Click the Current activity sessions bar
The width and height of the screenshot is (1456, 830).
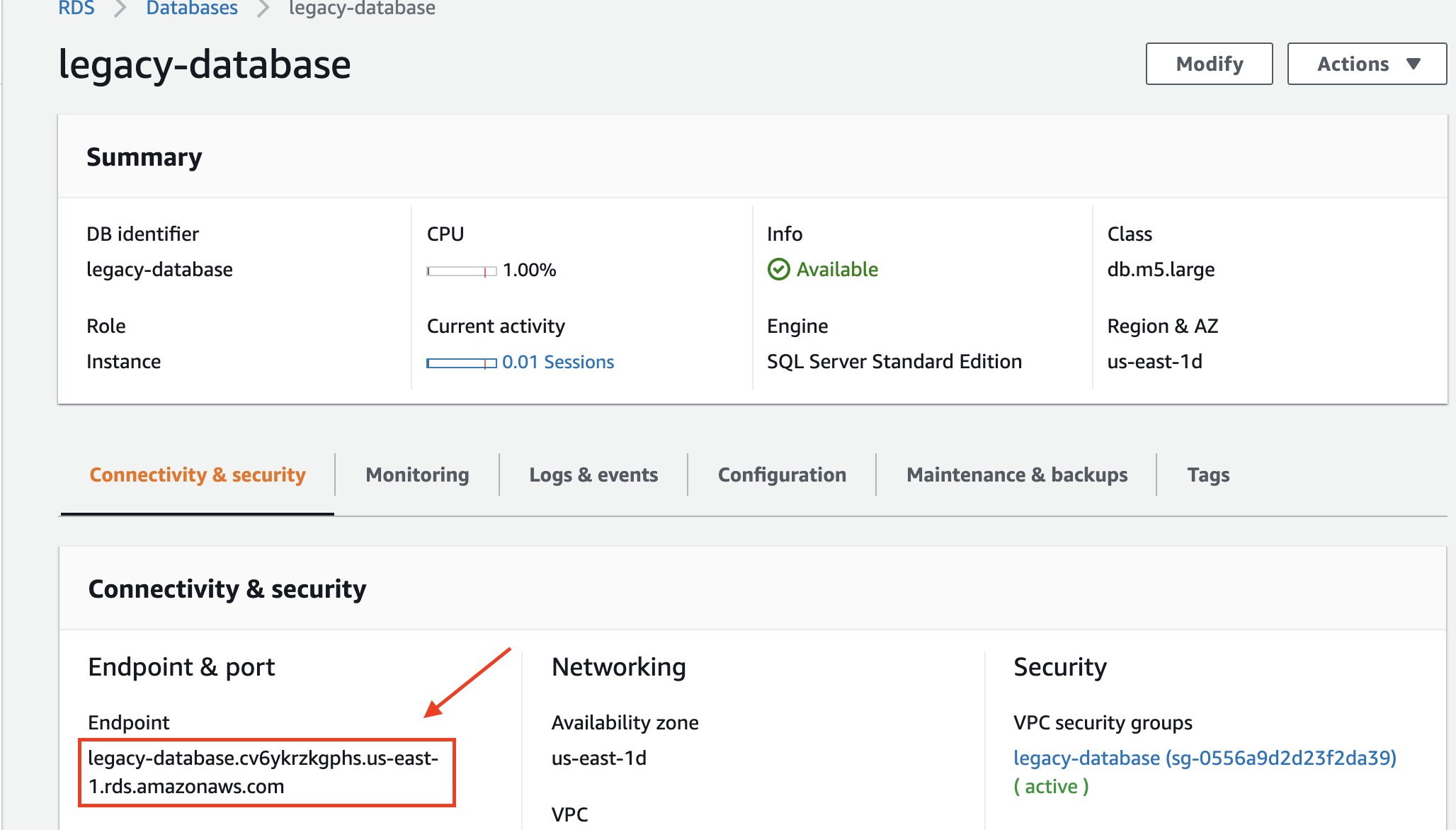click(461, 363)
